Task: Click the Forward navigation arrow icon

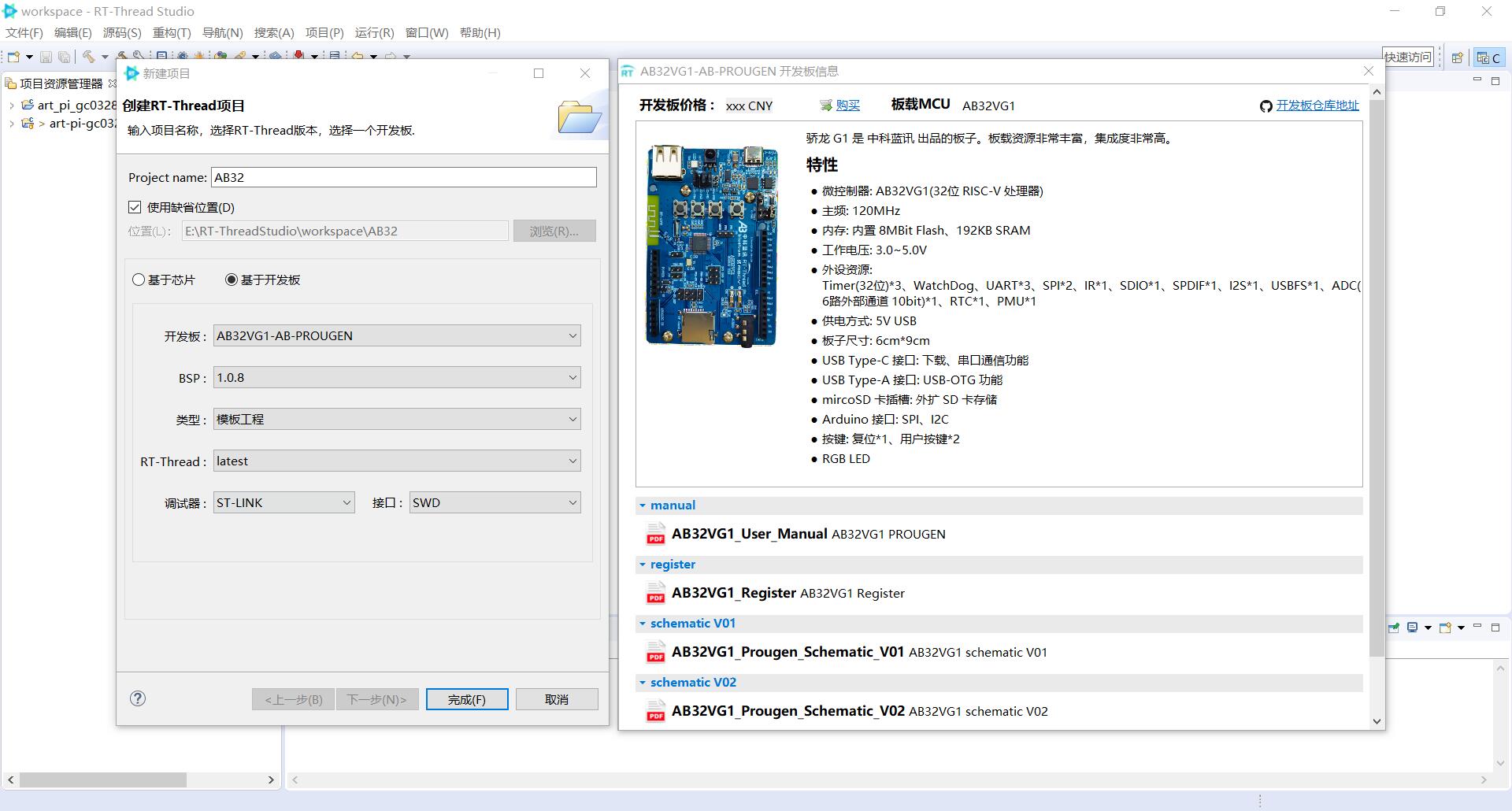Action: point(391,56)
